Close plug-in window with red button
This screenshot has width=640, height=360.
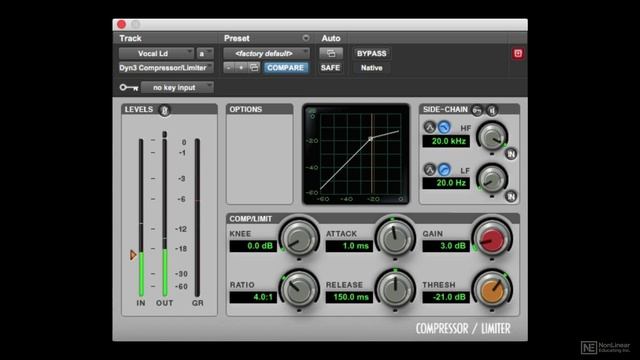pyautogui.click(x=122, y=24)
